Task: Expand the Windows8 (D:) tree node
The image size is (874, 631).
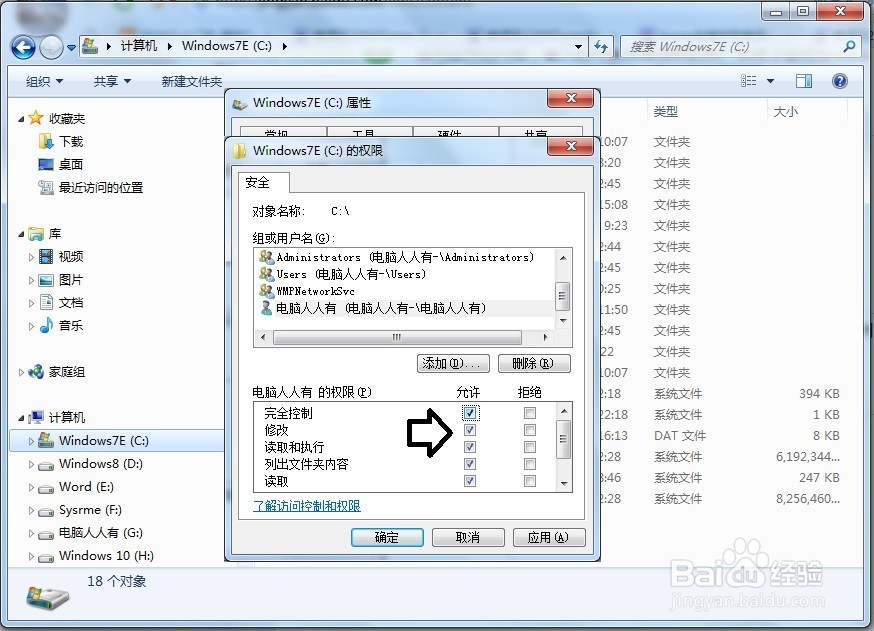Action: pos(31,464)
